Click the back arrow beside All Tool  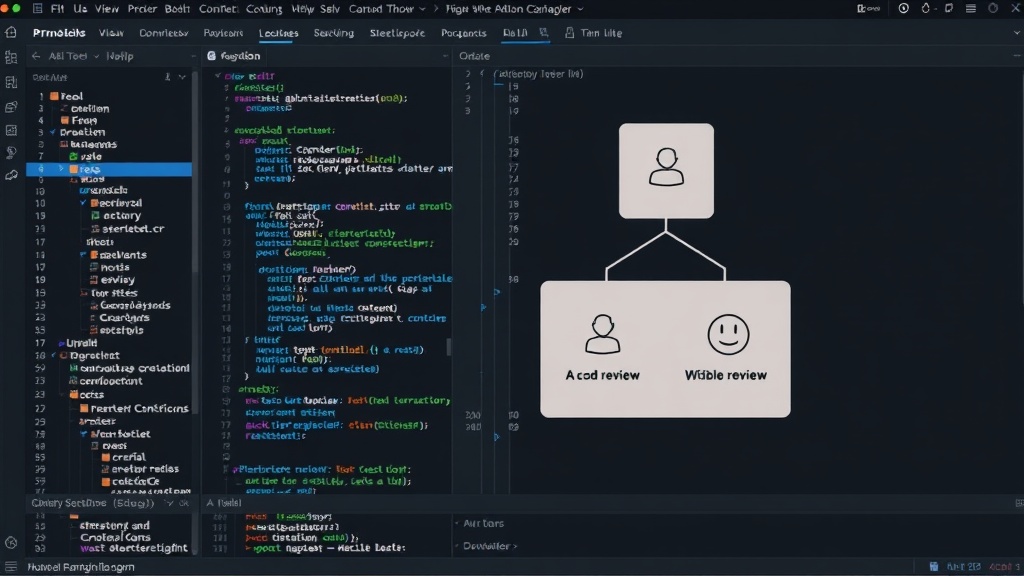[36, 56]
